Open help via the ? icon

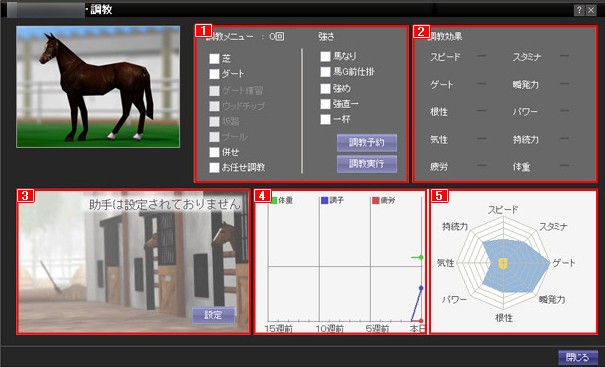tap(579, 10)
